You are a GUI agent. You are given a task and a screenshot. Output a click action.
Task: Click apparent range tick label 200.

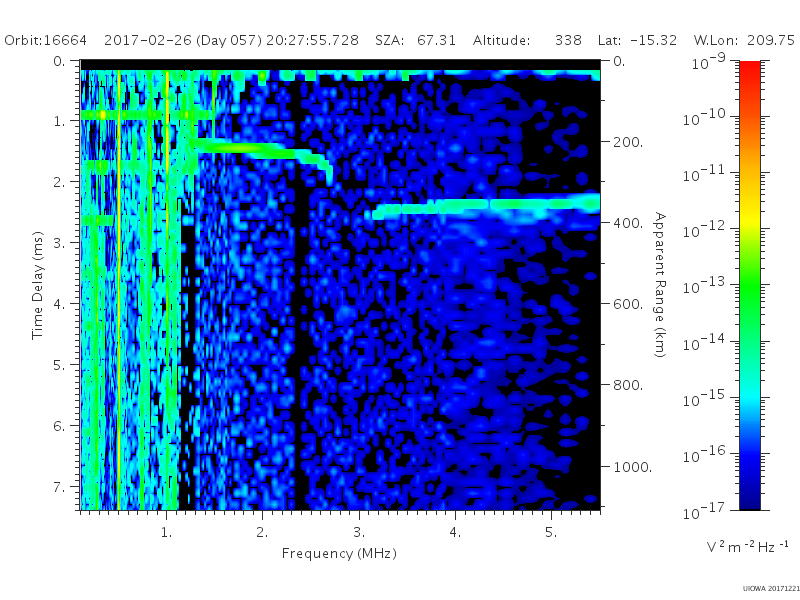(x=628, y=142)
